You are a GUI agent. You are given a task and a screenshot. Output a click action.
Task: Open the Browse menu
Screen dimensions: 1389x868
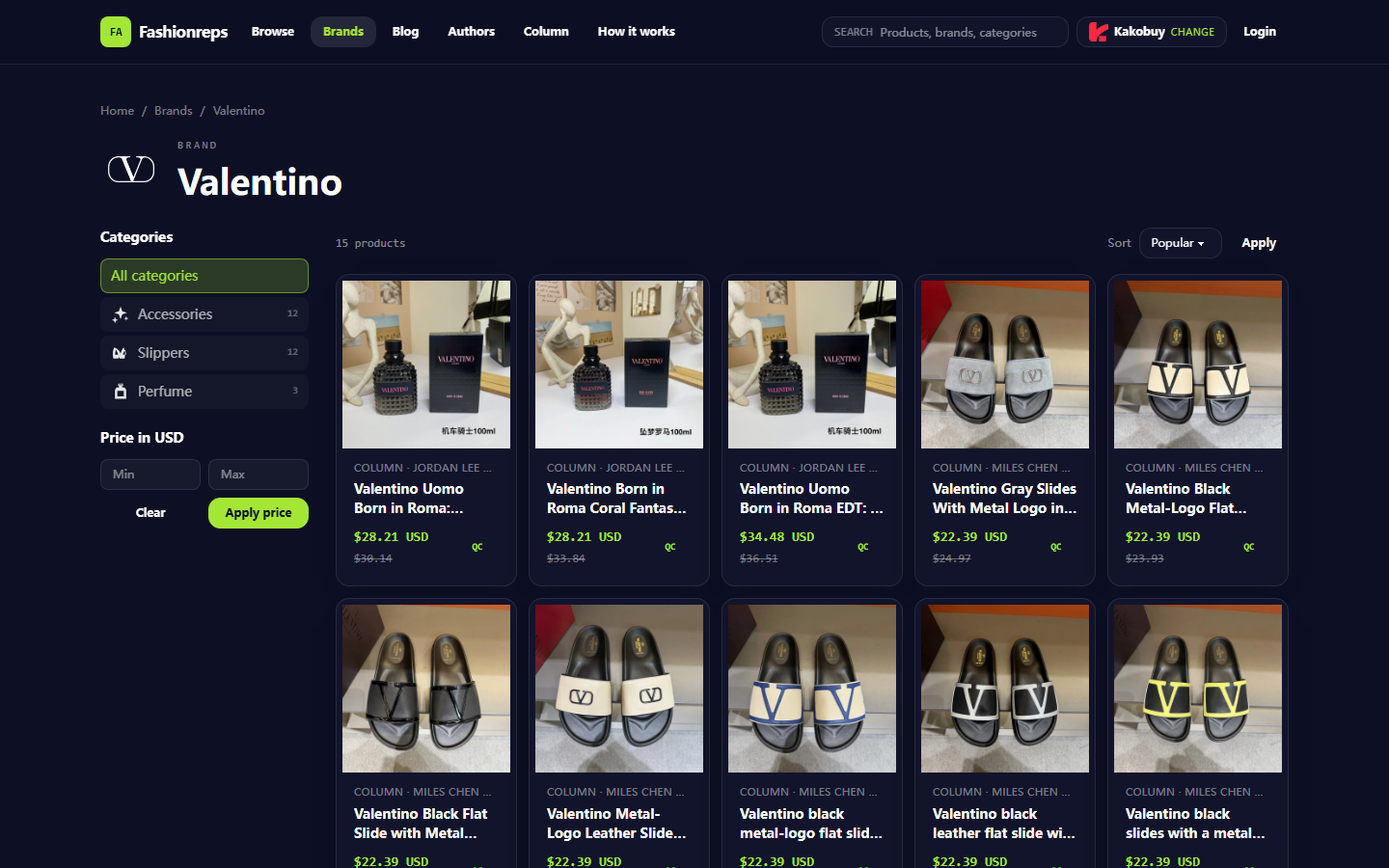click(x=273, y=32)
